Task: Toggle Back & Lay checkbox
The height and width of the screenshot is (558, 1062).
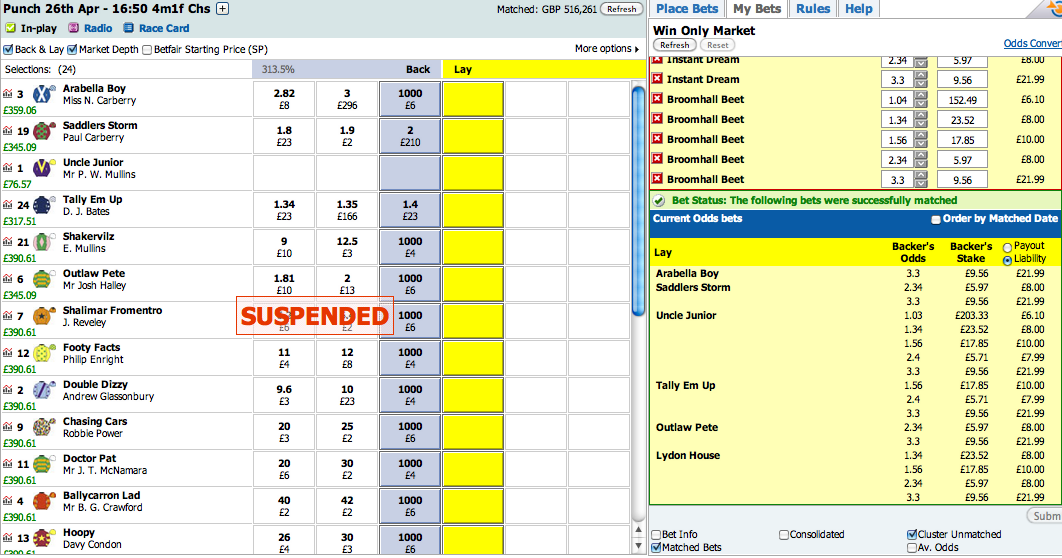Action: [8, 49]
